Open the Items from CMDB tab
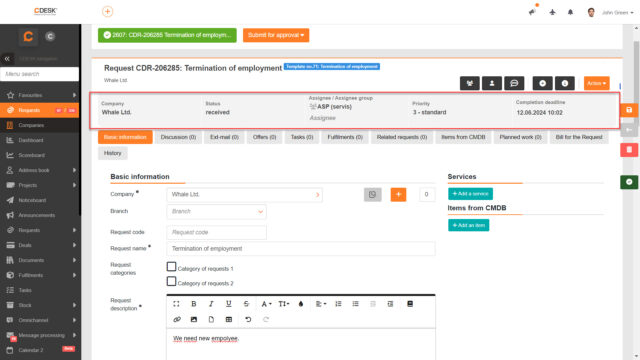Viewport: 640px width, 360px height. pyautogui.click(x=463, y=137)
